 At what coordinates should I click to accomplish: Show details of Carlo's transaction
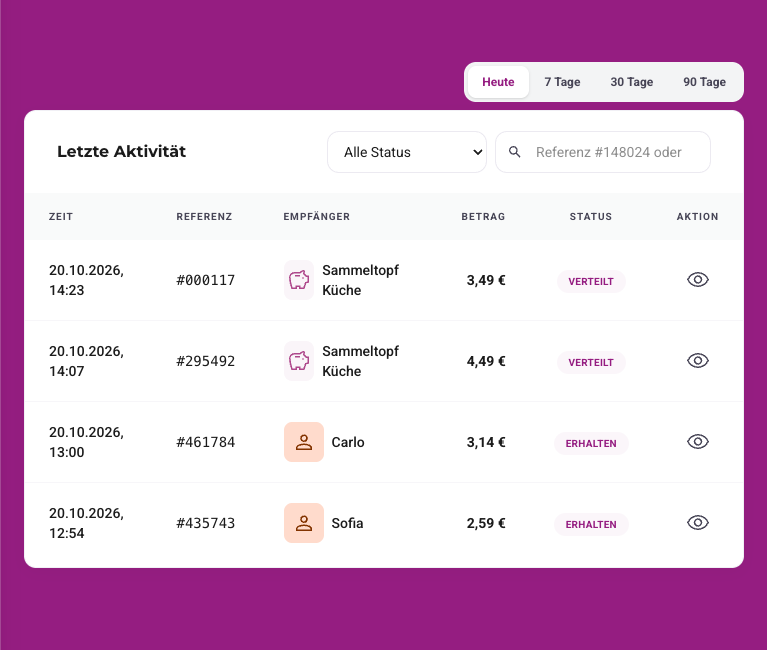(x=698, y=442)
